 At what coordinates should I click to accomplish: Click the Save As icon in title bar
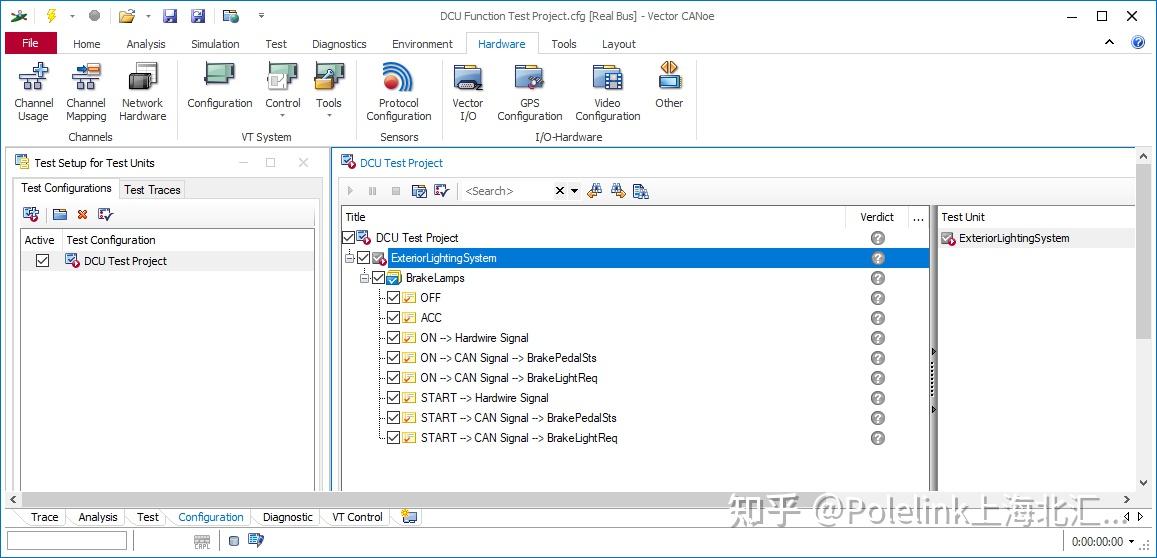click(x=198, y=16)
